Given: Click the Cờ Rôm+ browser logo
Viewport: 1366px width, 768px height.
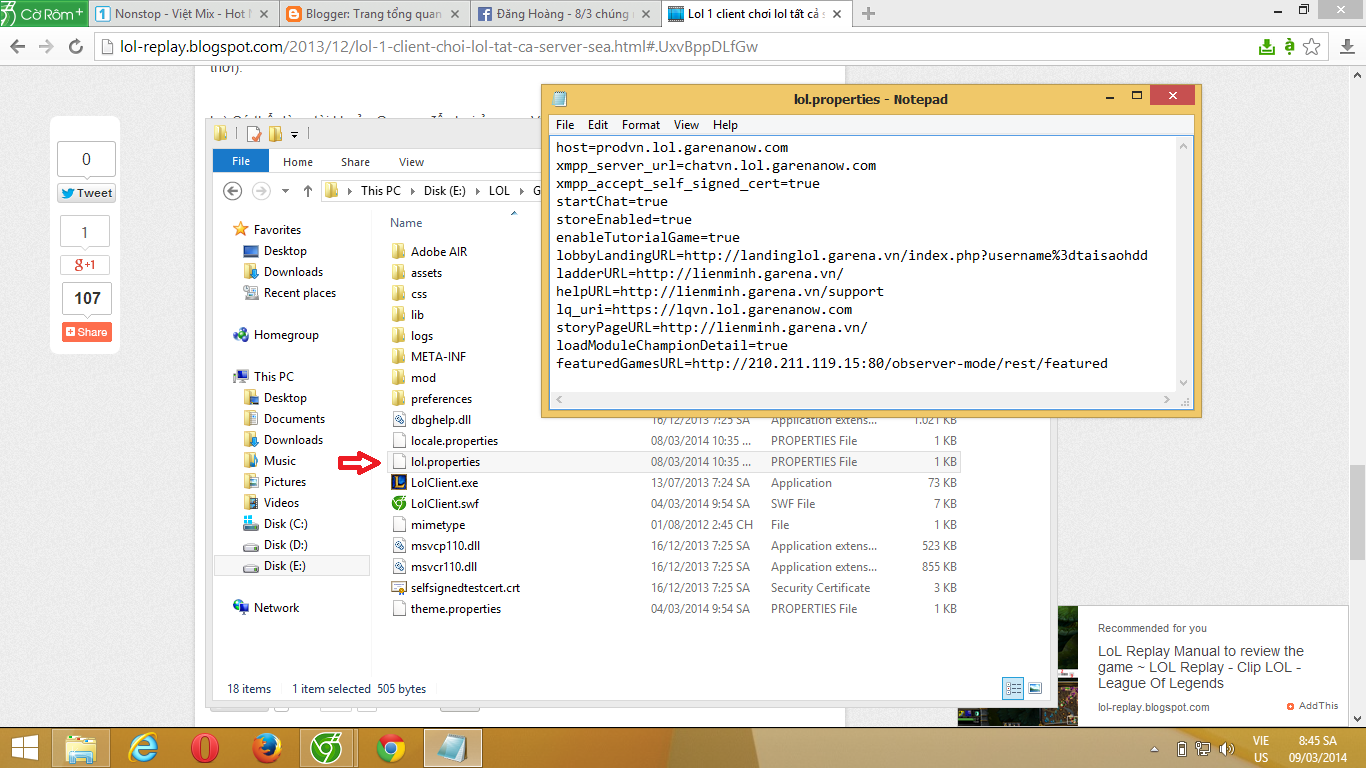Looking at the screenshot, I should 43,14.
